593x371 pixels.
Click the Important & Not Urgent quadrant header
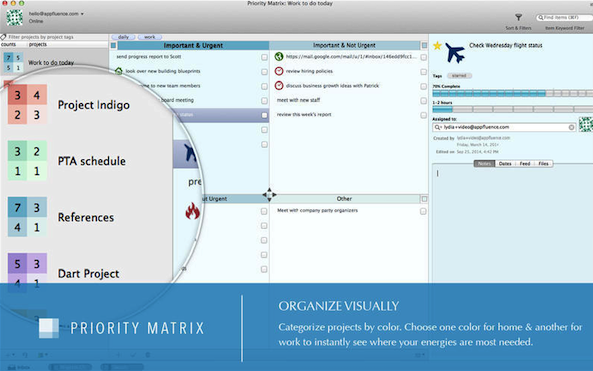click(344, 45)
